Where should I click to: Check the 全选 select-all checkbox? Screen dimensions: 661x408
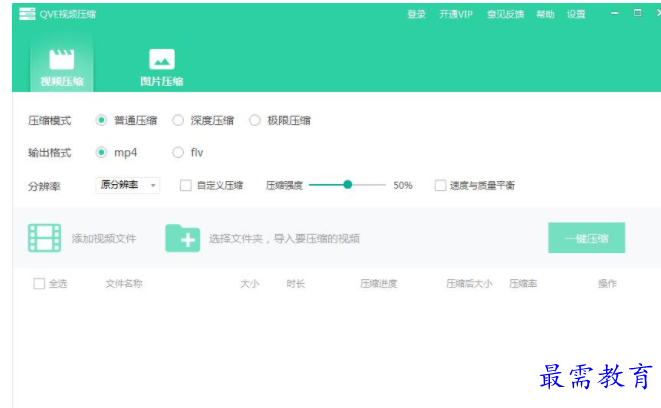tap(39, 283)
